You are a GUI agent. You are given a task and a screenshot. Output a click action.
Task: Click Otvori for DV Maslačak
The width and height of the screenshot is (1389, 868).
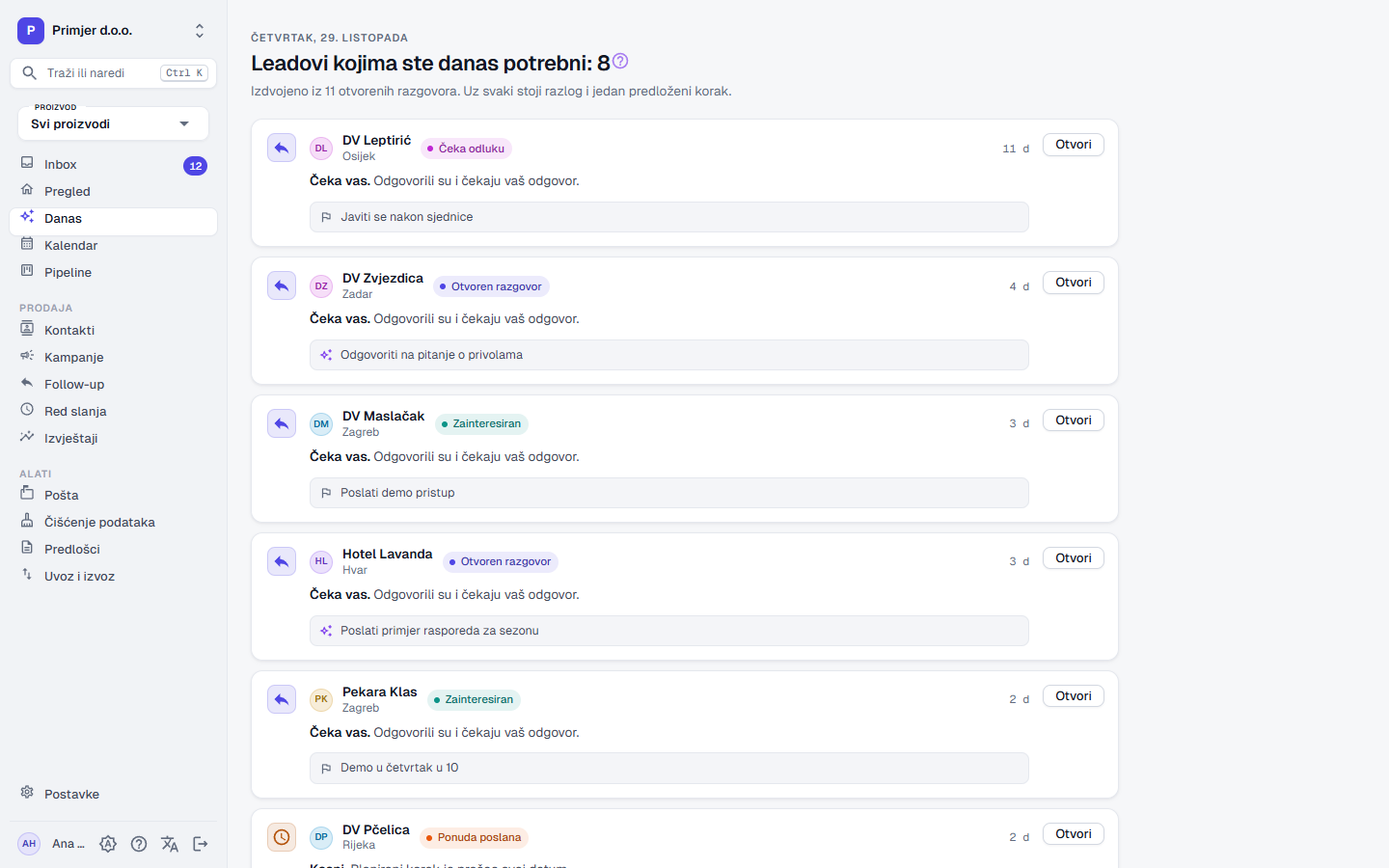[x=1074, y=420]
